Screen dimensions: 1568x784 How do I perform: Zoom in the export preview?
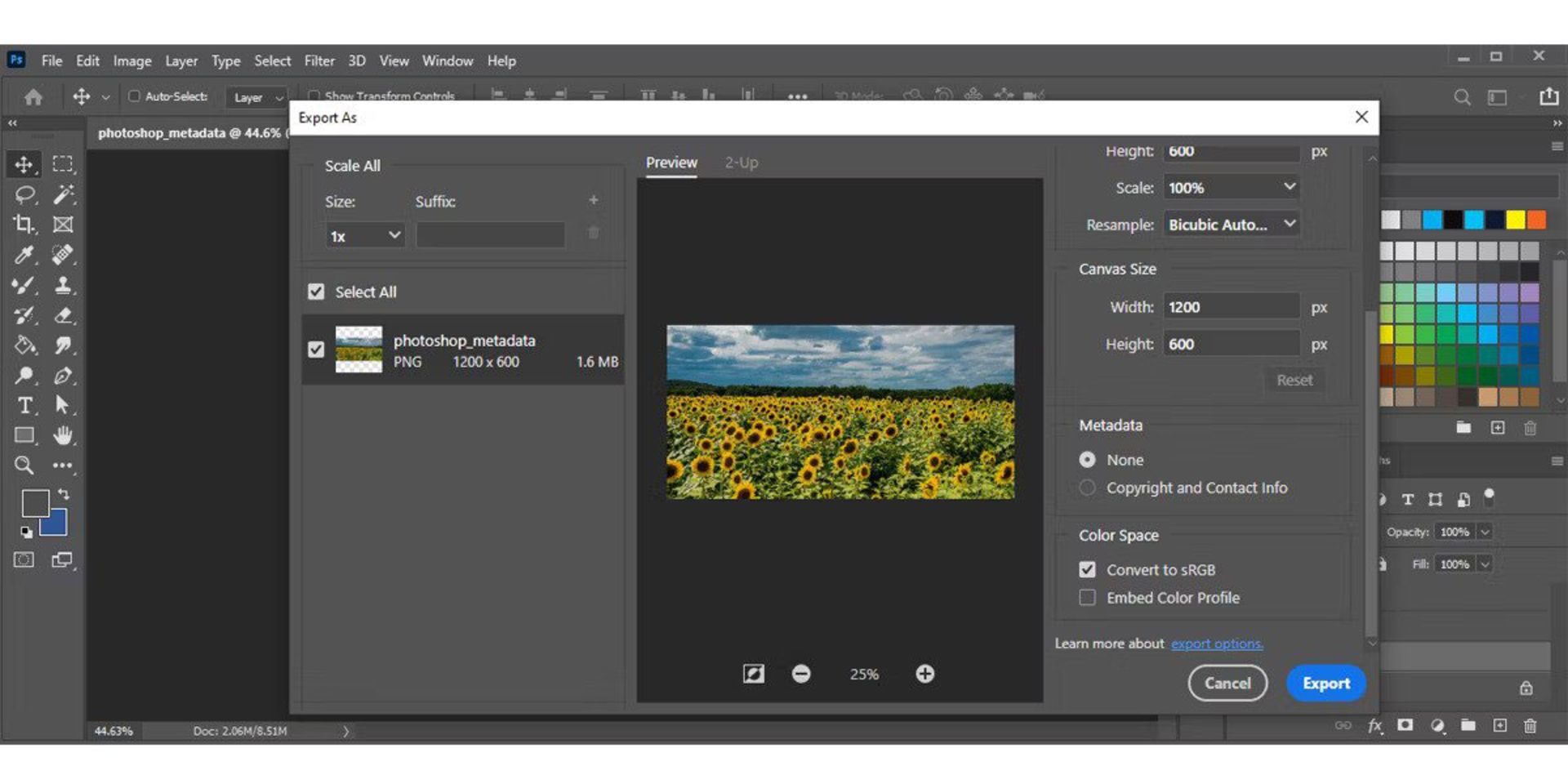pyautogui.click(x=924, y=674)
